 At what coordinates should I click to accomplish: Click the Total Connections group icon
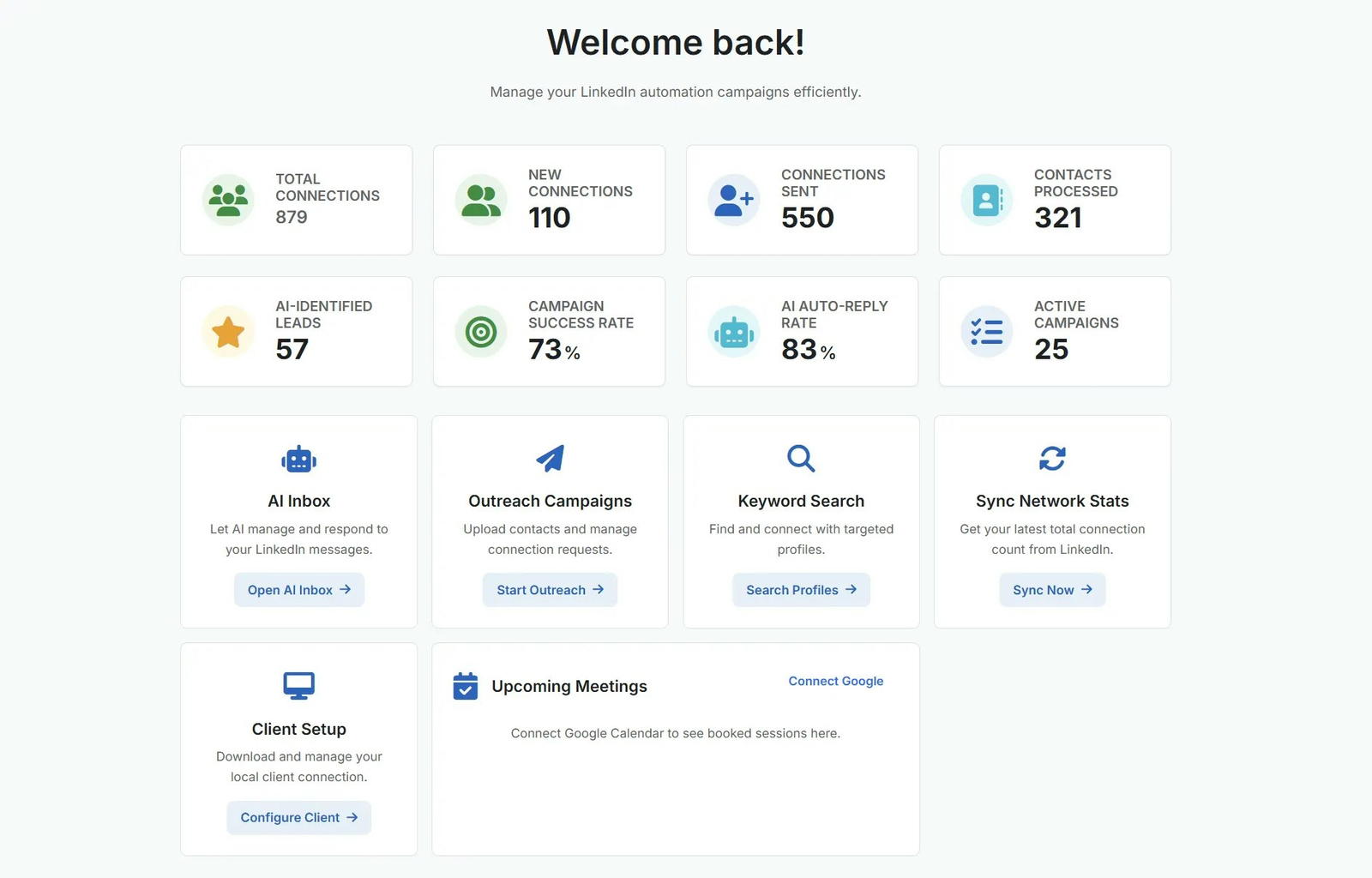click(228, 200)
